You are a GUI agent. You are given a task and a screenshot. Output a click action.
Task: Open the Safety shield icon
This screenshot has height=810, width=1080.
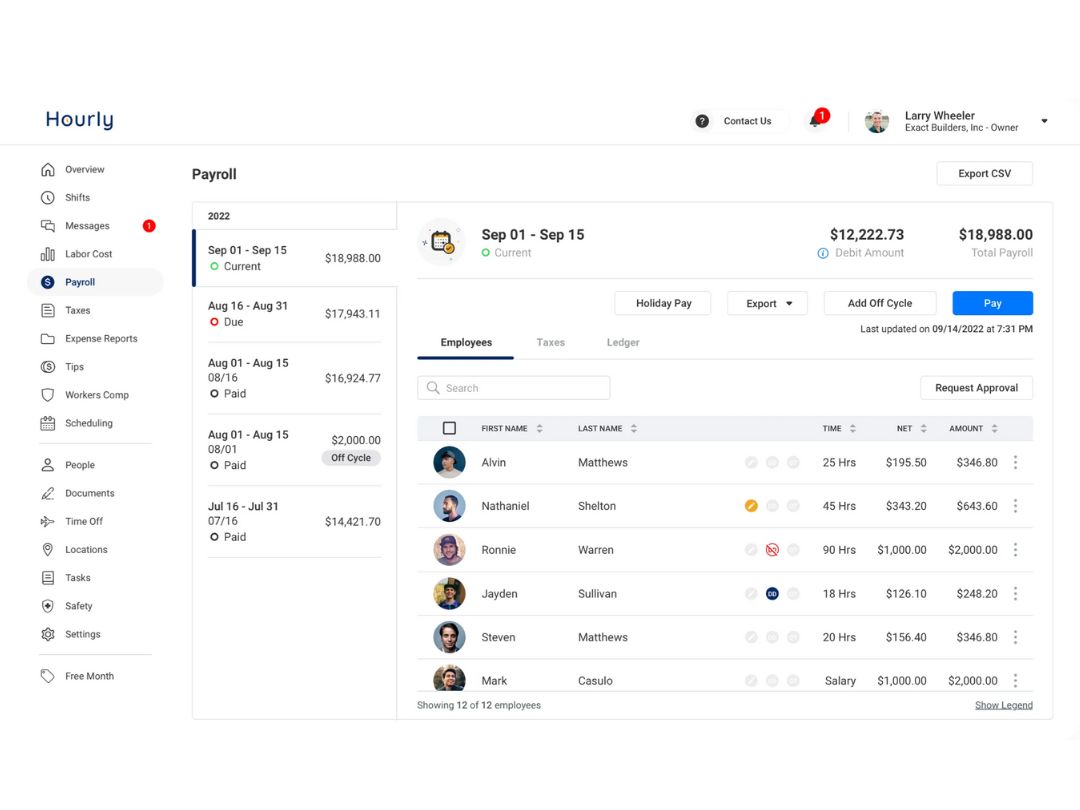[48, 606]
